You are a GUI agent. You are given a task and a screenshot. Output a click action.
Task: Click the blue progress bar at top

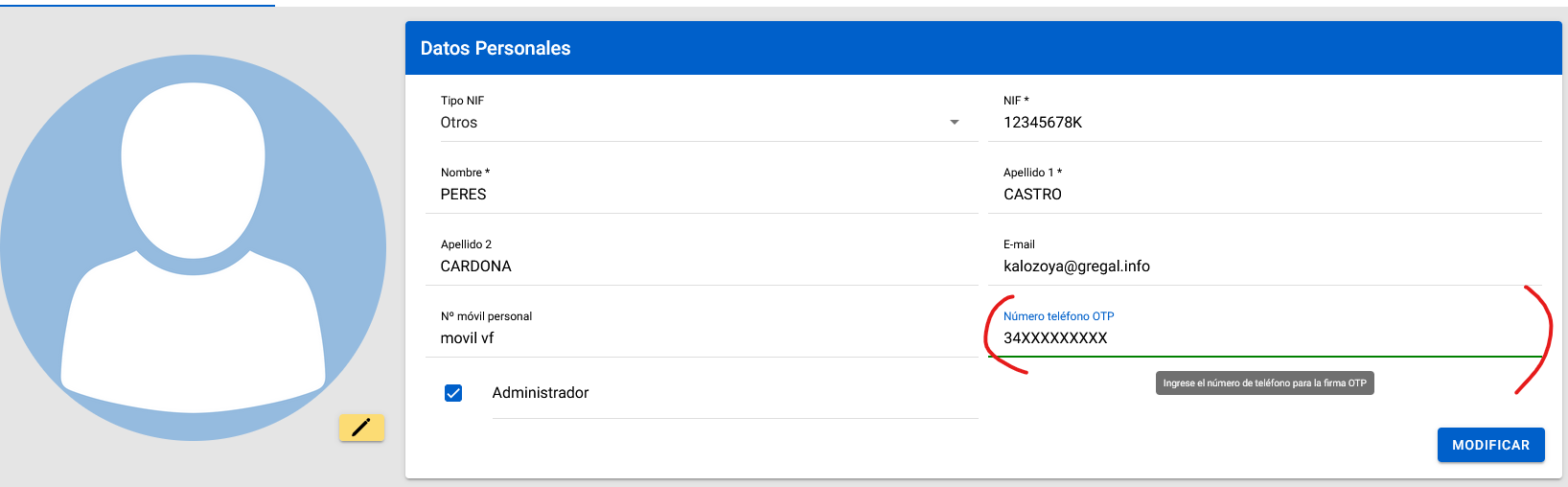(x=137, y=4)
